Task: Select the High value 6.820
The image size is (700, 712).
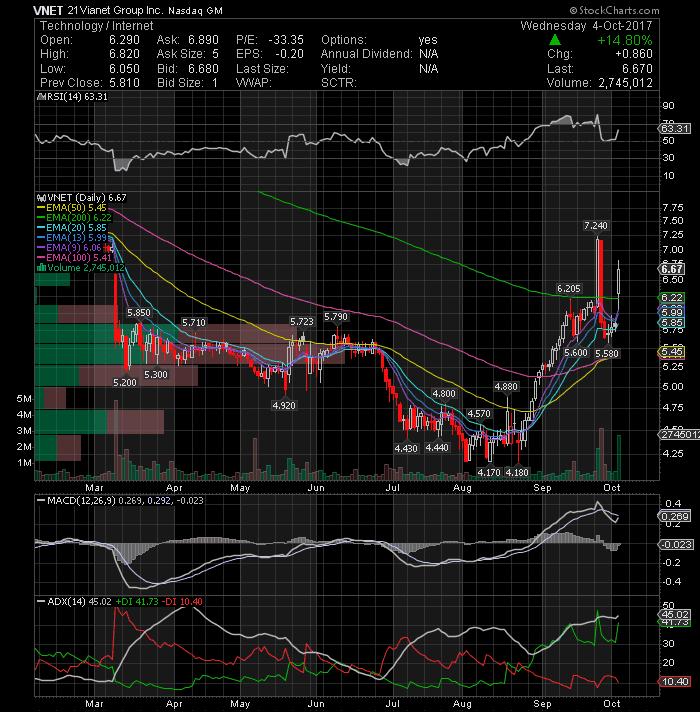Action: pyautogui.click(x=124, y=54)
